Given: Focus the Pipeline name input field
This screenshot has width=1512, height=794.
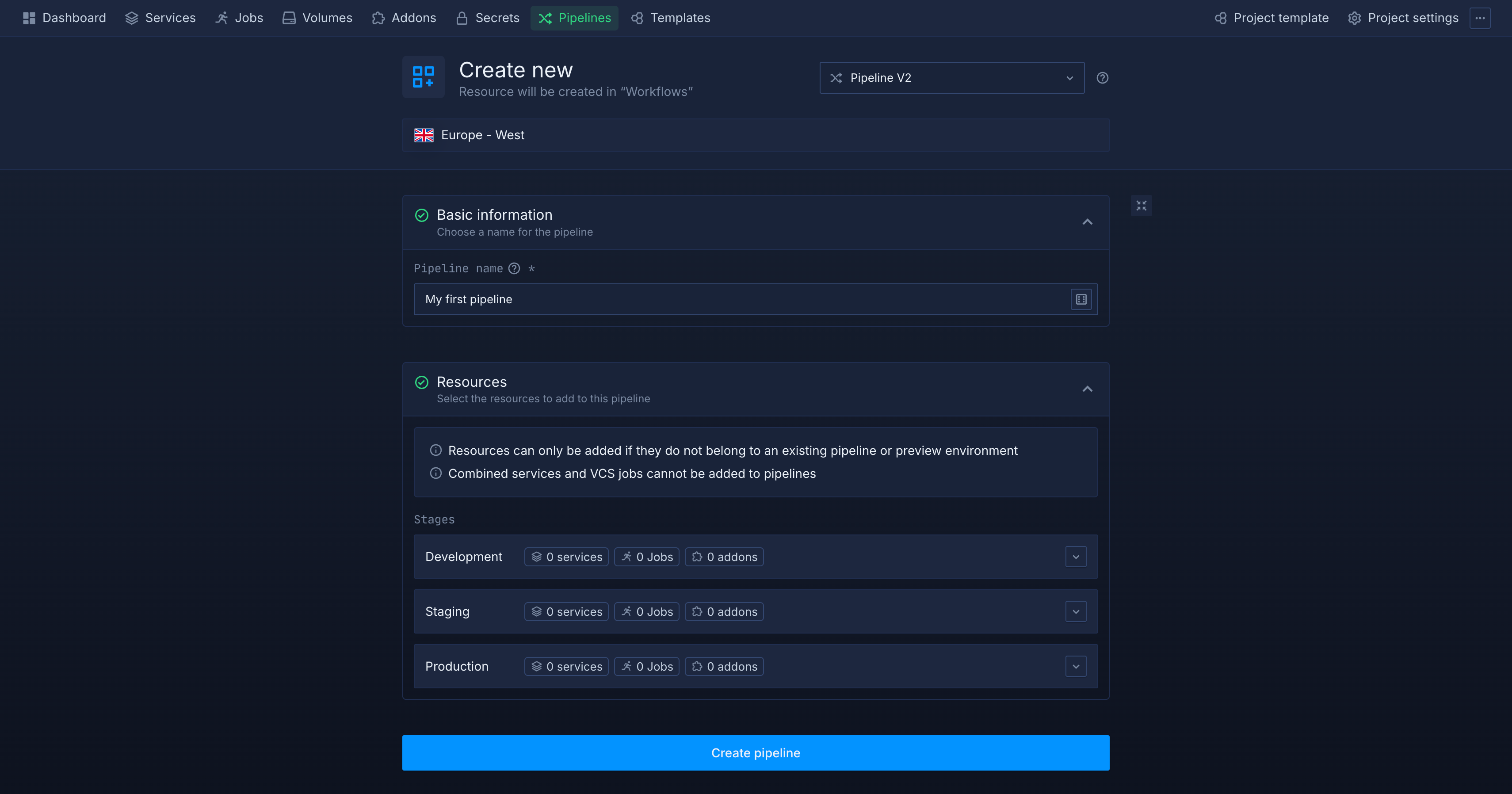Looking at the screenshot, I should pos(756,299).
